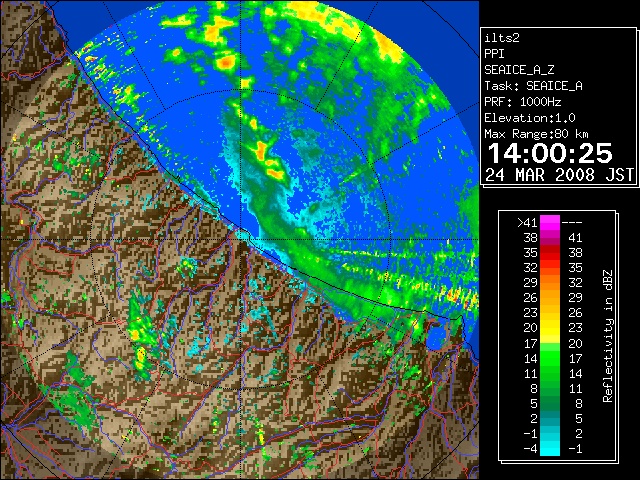The height and width of the screenshot is (480, 640).
Task: Click the red swatch beside 35
Action: tap(550, 253)
